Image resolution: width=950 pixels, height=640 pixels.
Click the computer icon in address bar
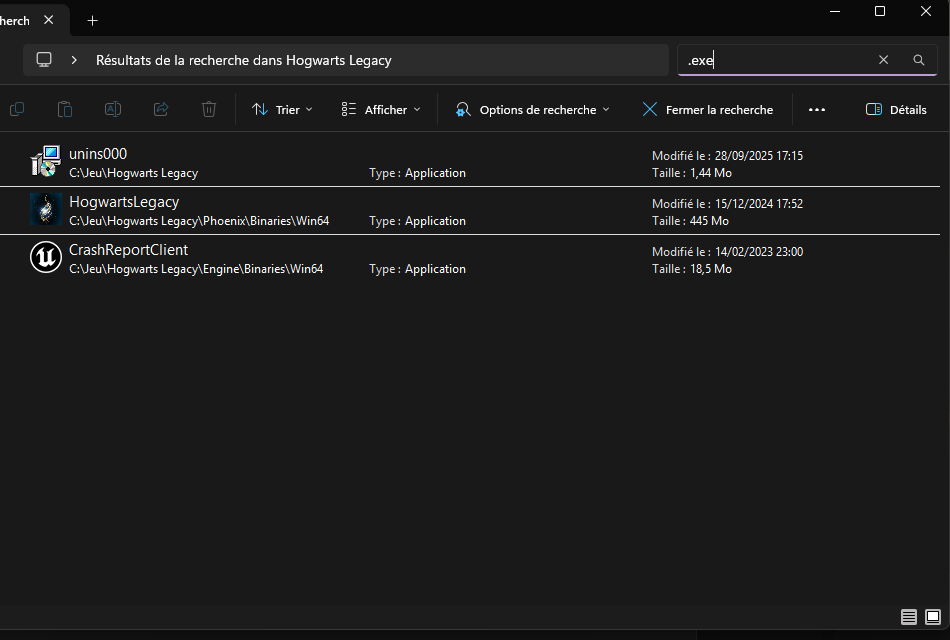coord(44,59)
